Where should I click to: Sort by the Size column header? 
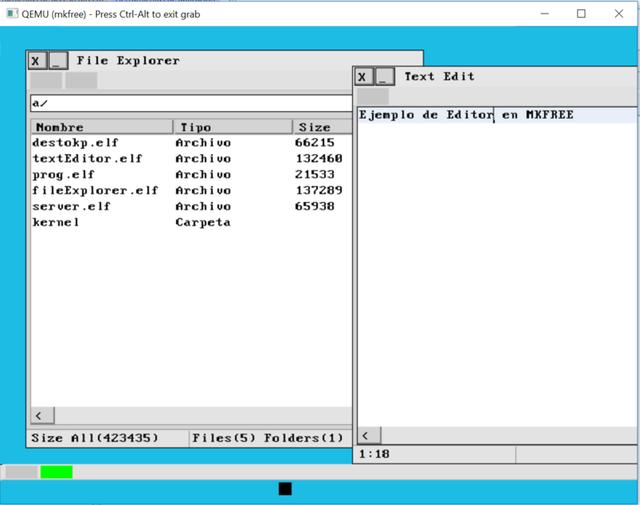[x=322, y=127]
